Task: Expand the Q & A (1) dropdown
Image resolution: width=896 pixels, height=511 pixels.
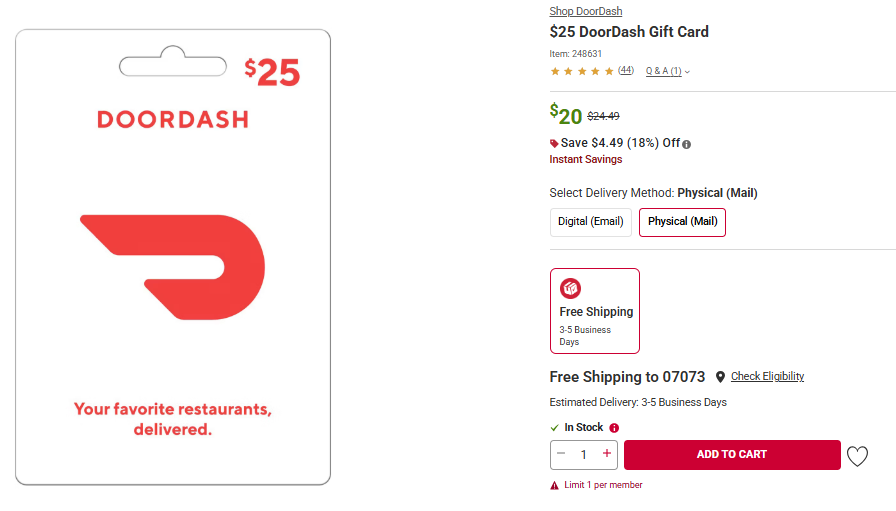Action: point(668,71)
